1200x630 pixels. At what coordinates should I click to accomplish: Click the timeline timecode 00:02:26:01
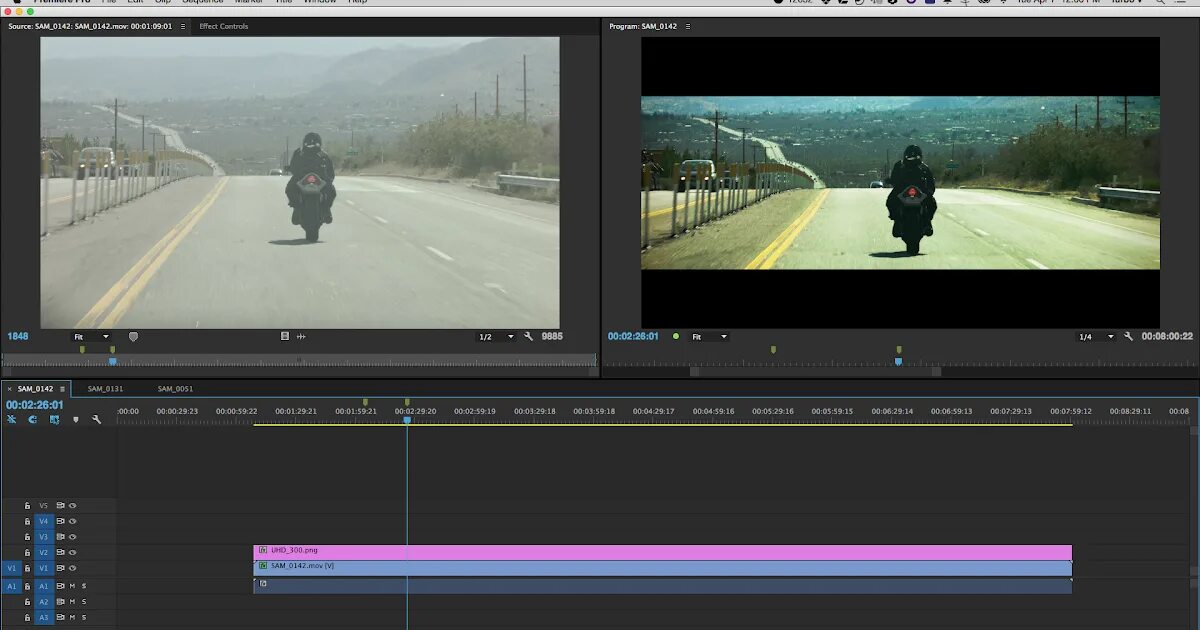[35, 405]
